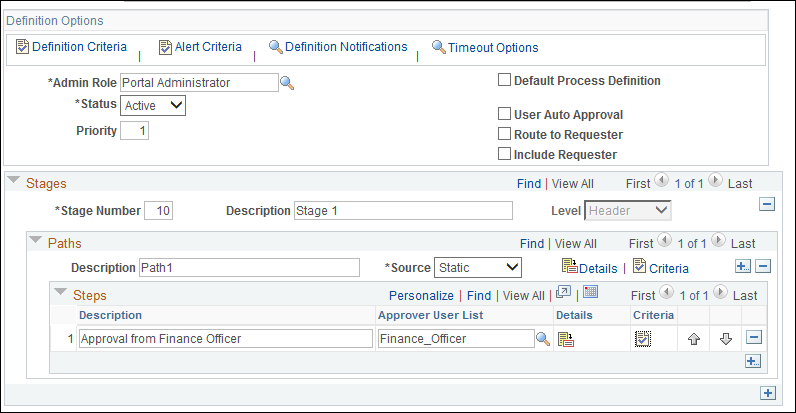Open the Timeout Options link
The height and width of the screenshot is (413, 796).
tap(493, 48)
